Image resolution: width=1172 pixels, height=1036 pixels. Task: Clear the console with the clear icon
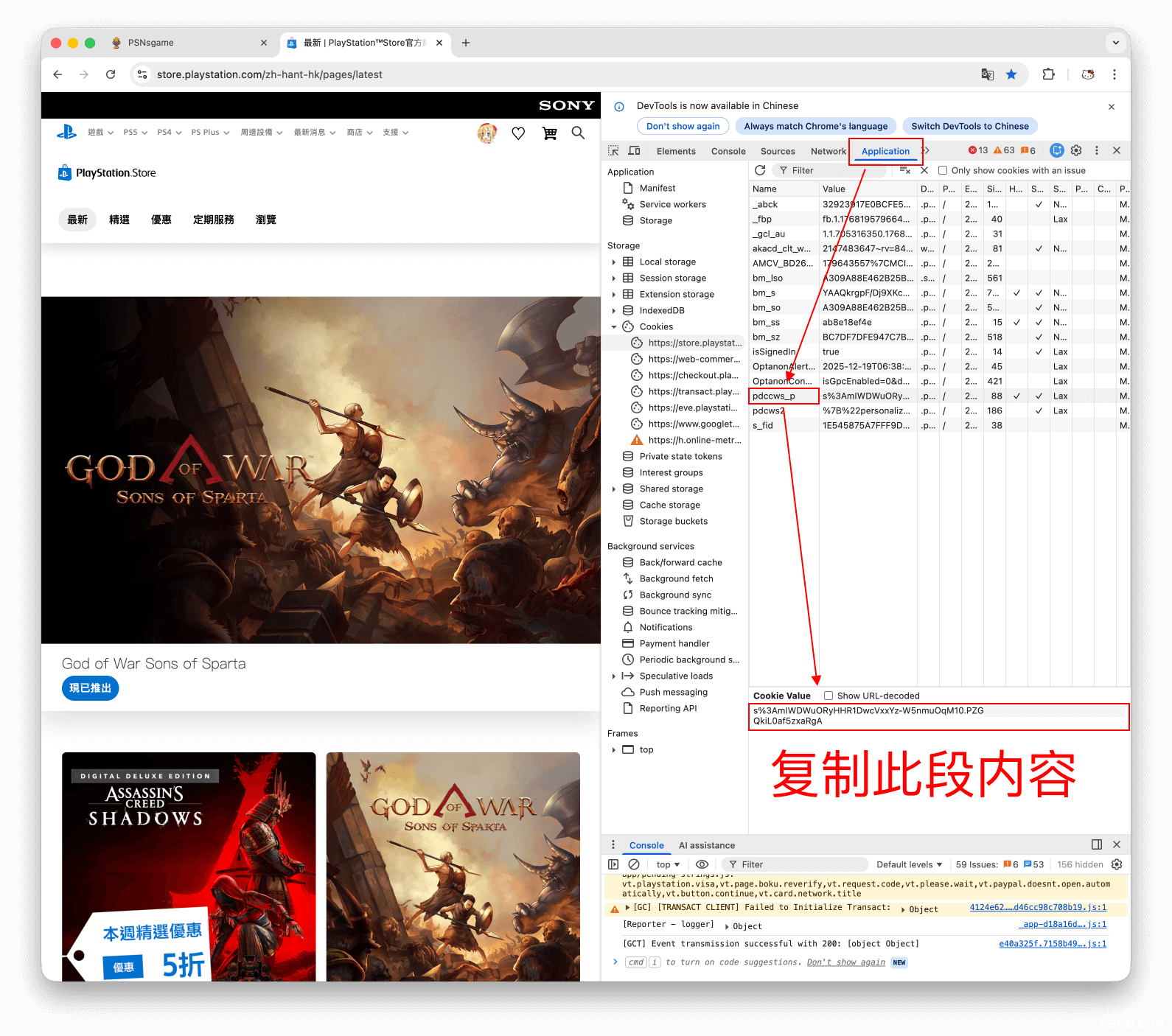634,864
